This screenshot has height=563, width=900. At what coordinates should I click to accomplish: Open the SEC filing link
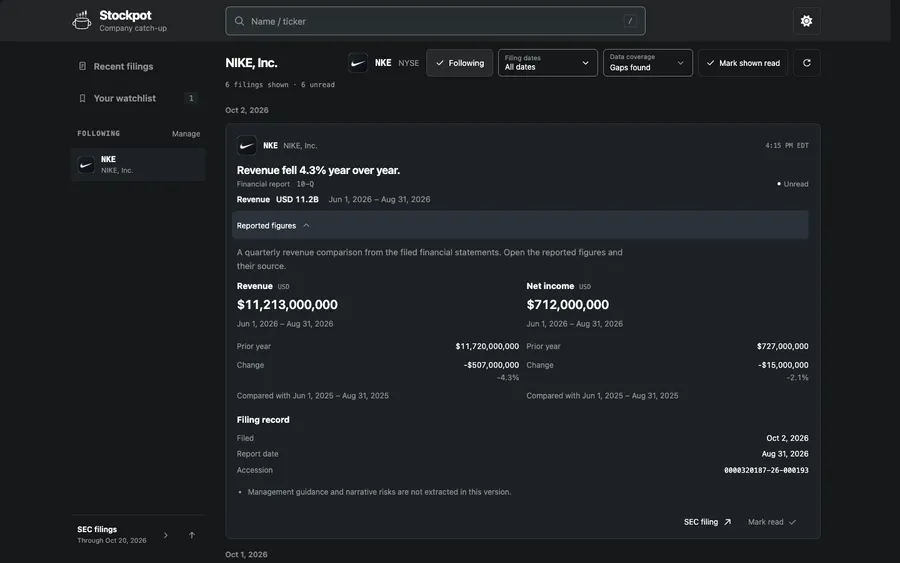pyautogui.click(x=707, y=522)
